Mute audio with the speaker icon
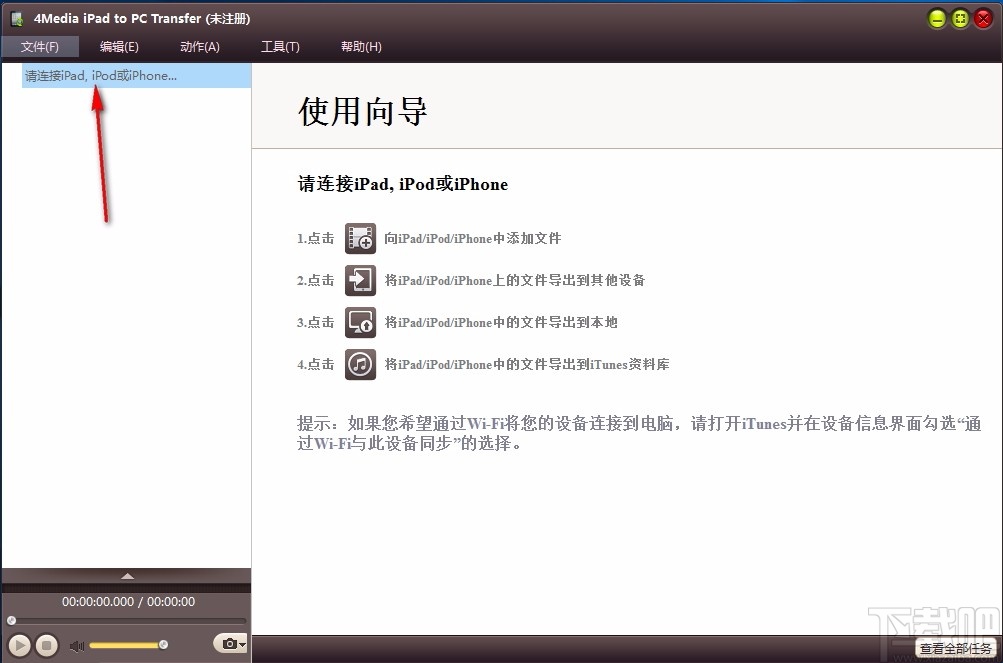Screen dimensions: 1003x663 [x=77, y=645]
